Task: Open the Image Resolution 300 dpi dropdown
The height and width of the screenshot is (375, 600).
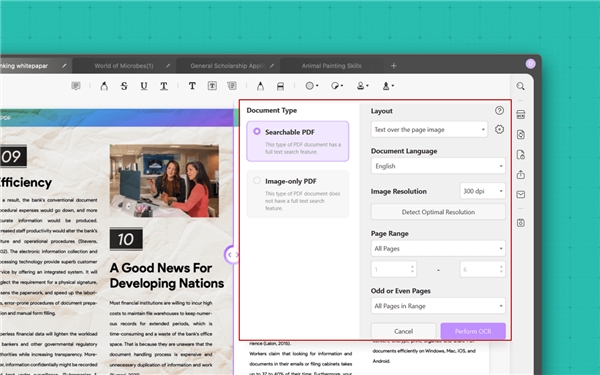Action: (x=482, y=191)
